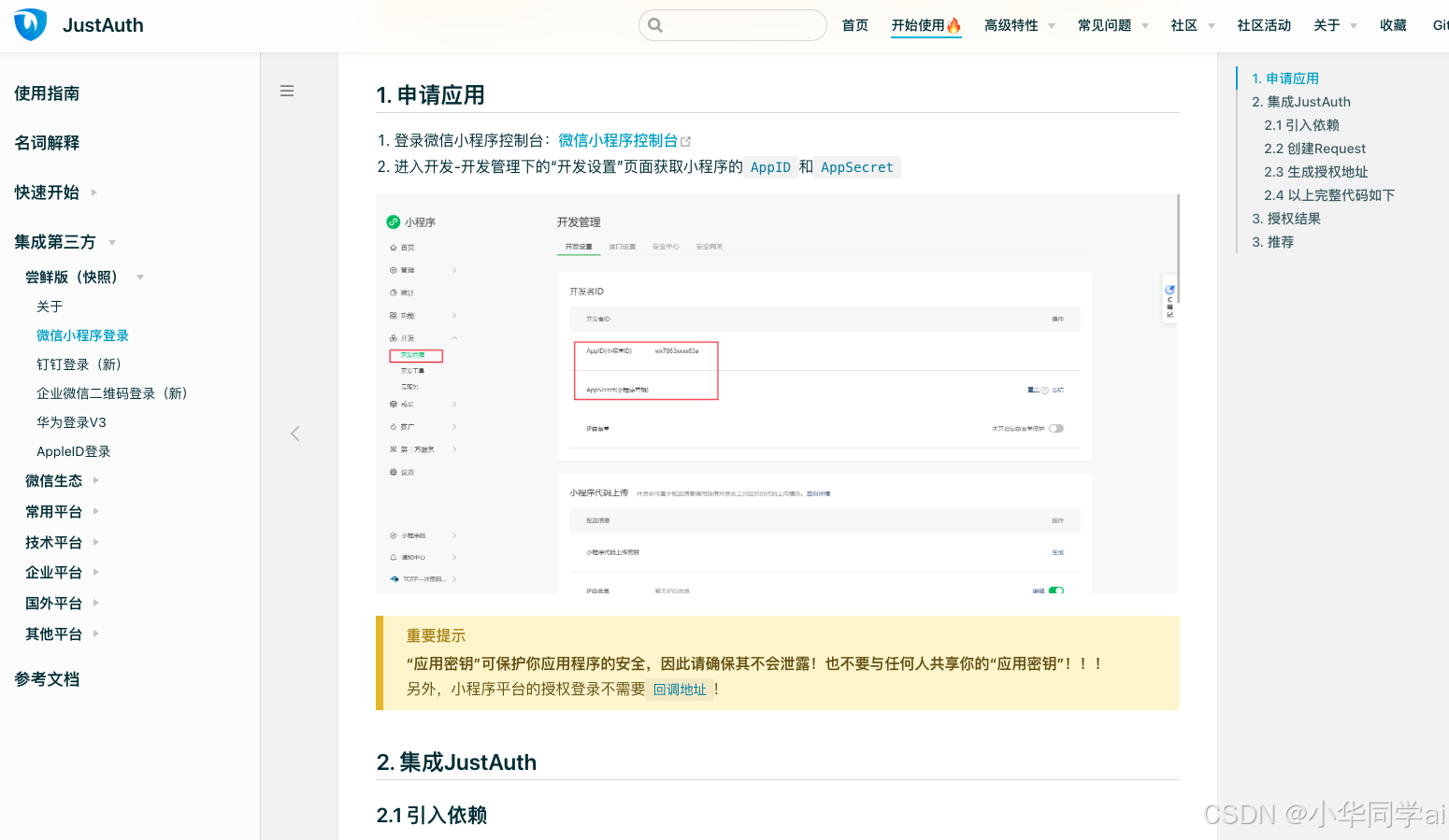The width and height of the screenshot is (1449, 840).
Task: Click the search magnifier icon
Action: [x=655, y=25]
